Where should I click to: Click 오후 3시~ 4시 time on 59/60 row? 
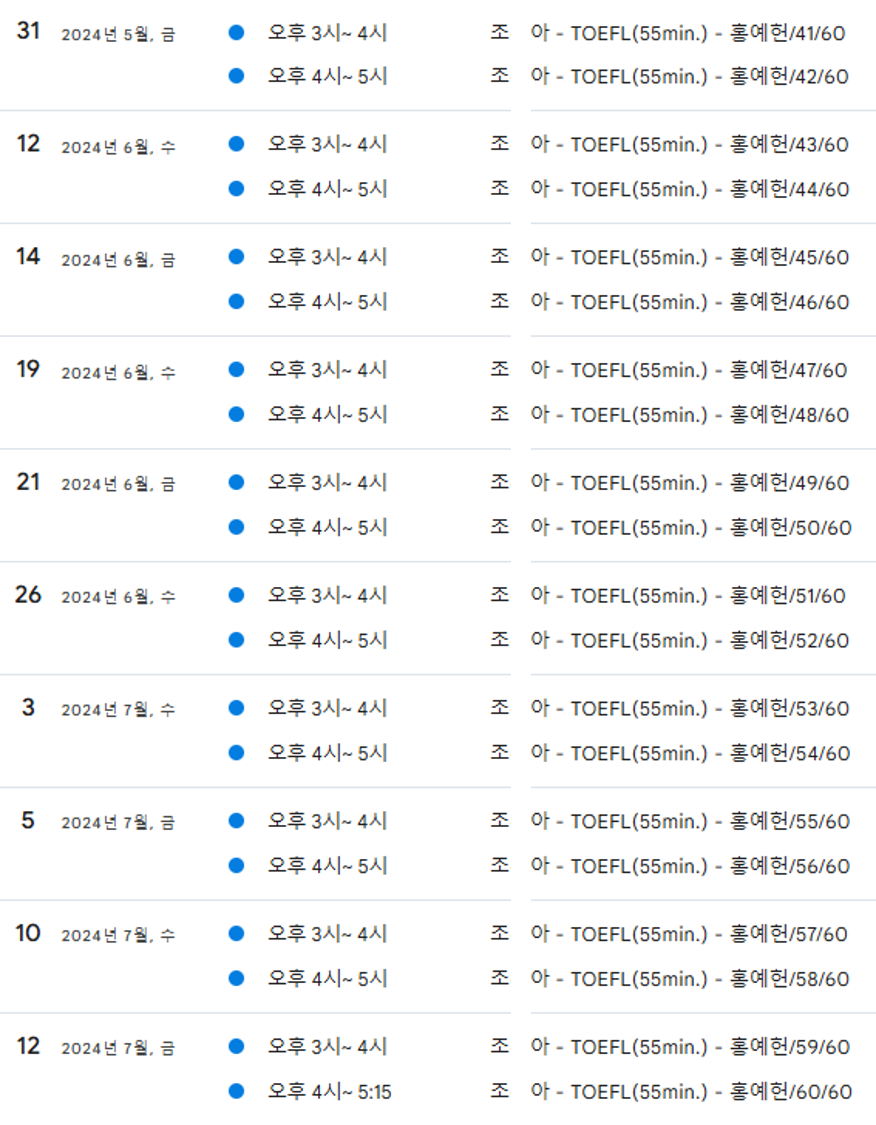(x=327, y=1046)
